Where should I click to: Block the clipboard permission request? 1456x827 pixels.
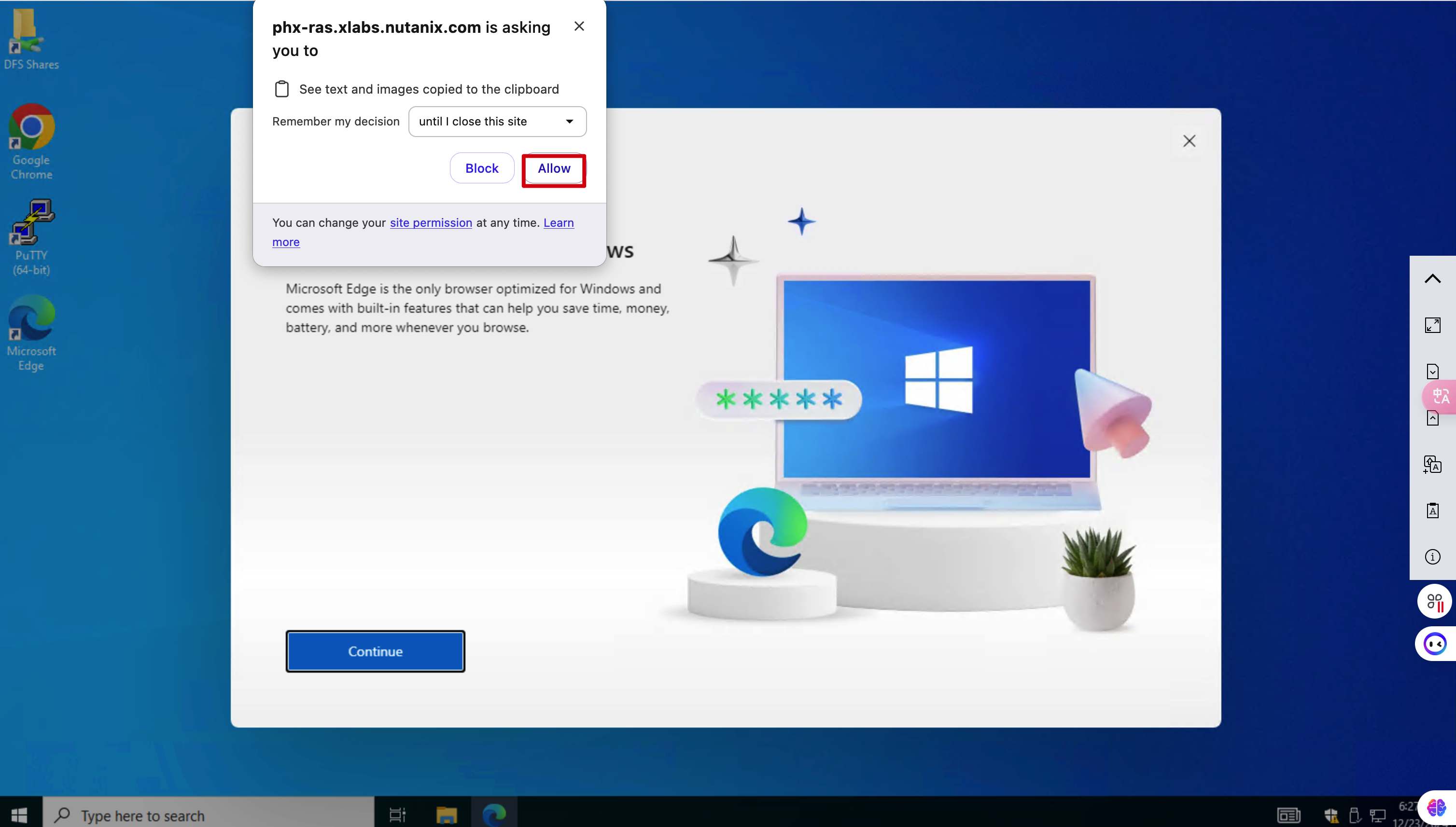pyautogui.click(x=481, y=169)
